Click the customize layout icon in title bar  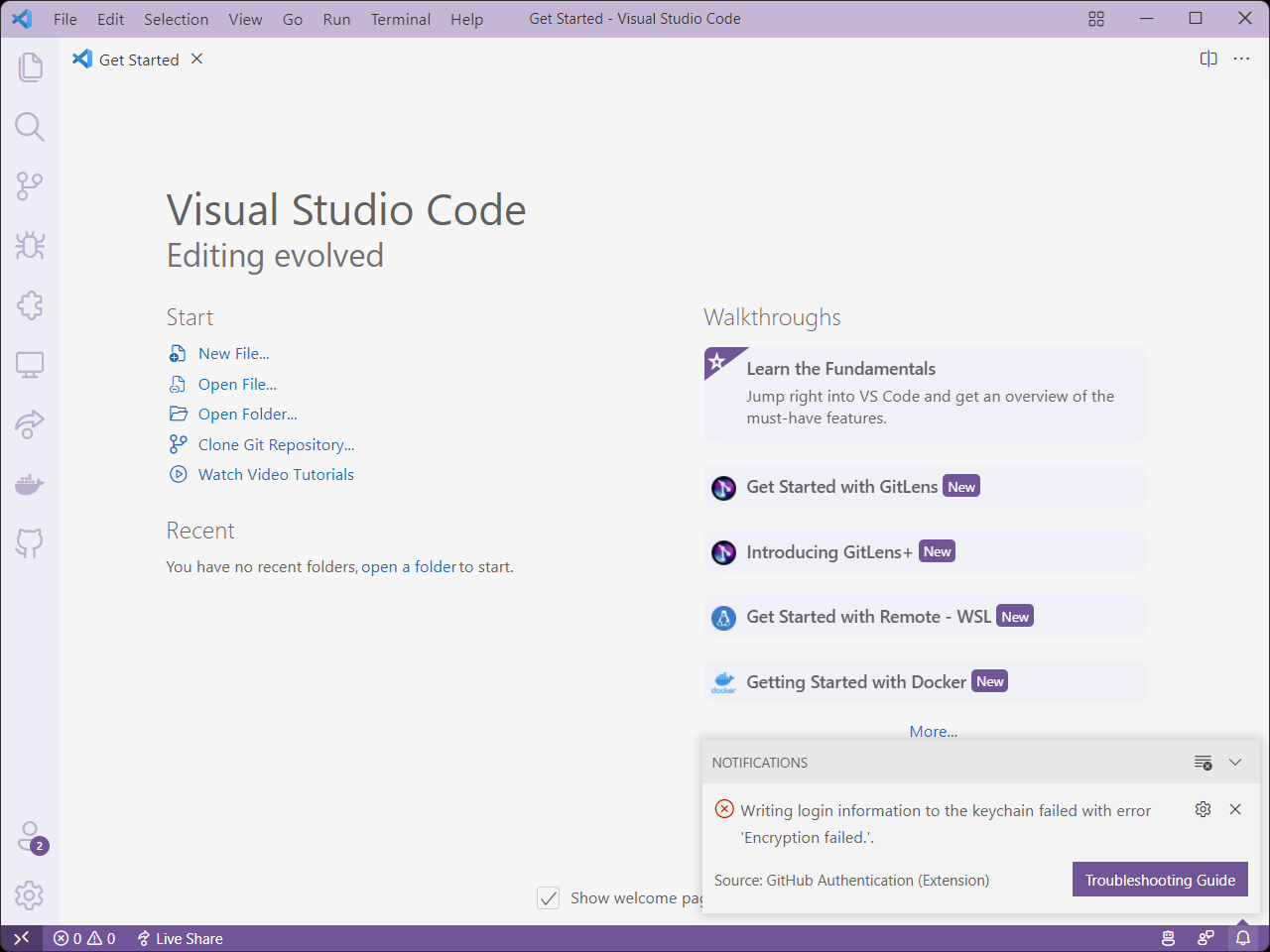1096,19
